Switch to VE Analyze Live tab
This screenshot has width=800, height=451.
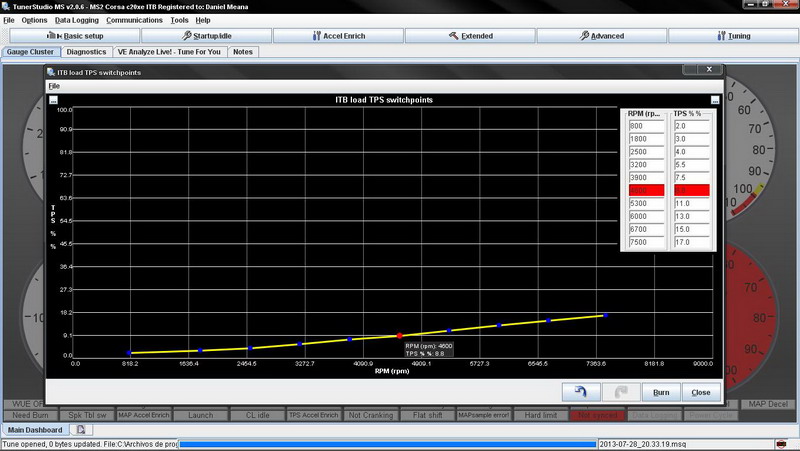(x=169, y=52)
